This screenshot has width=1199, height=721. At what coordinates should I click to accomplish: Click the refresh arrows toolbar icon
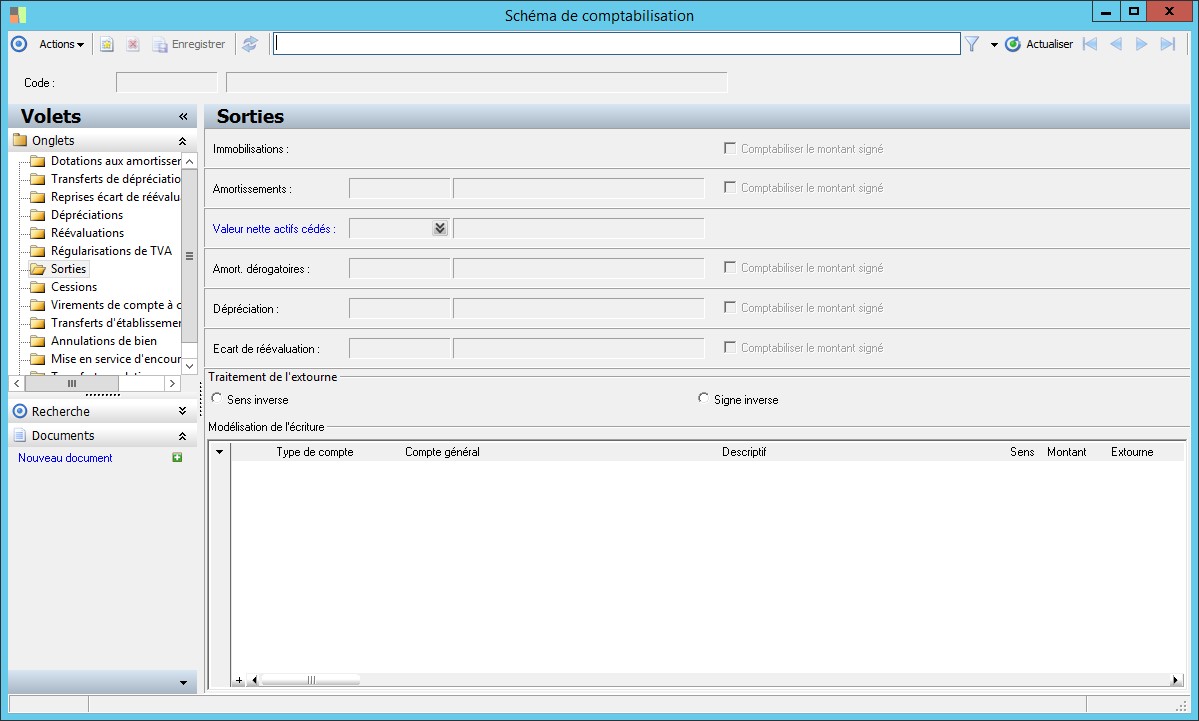click(250, 44)
